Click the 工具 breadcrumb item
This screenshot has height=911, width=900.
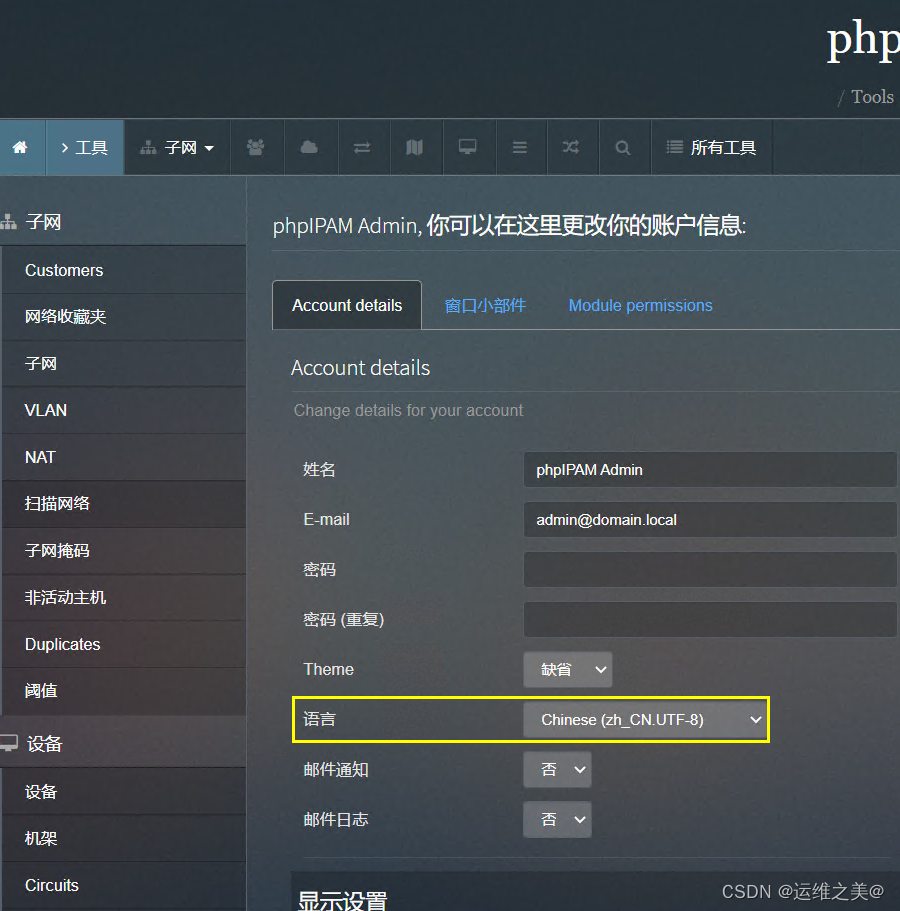point(85,148)
